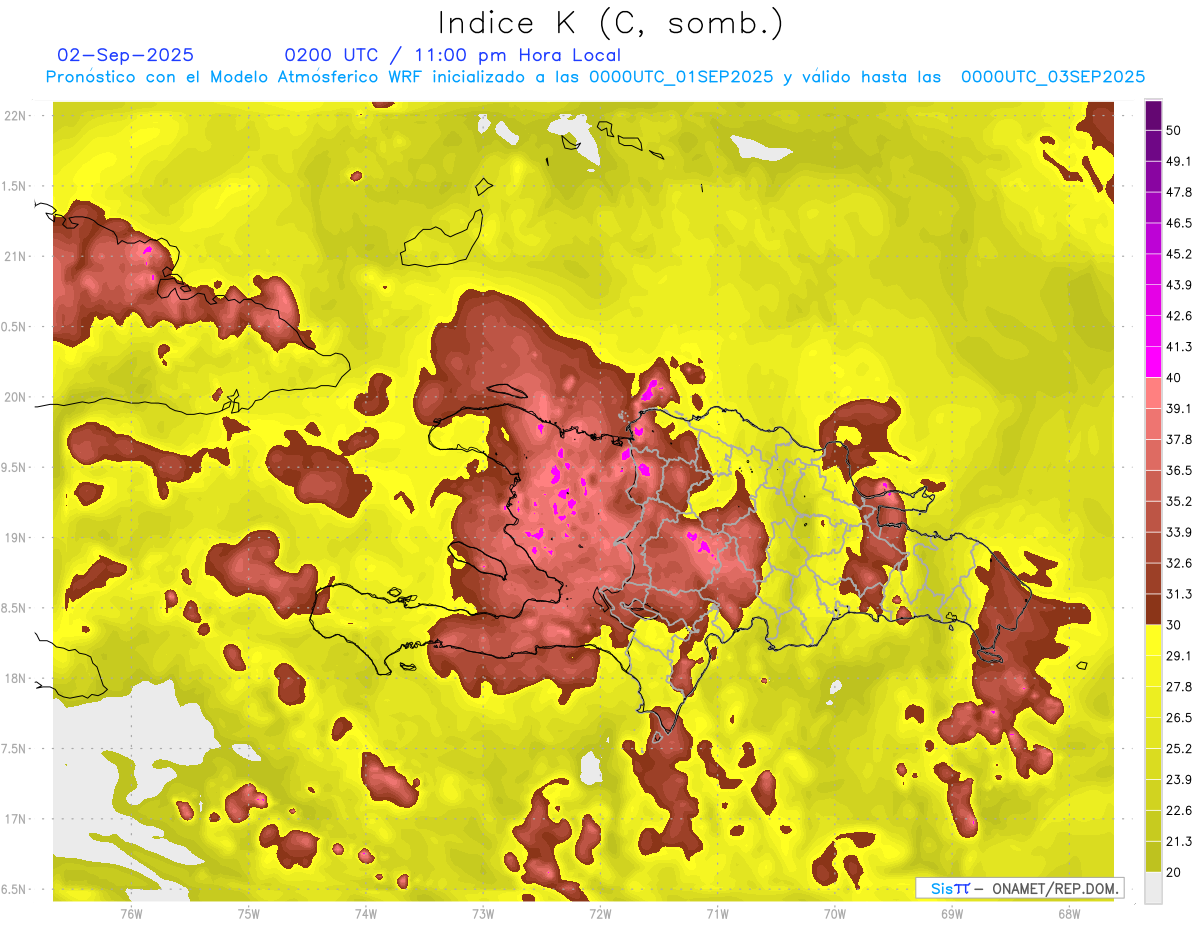This screenshot has width=1200, height=927.
Task: Click the colorbar value "47.8"
Action: [1178, 192]
